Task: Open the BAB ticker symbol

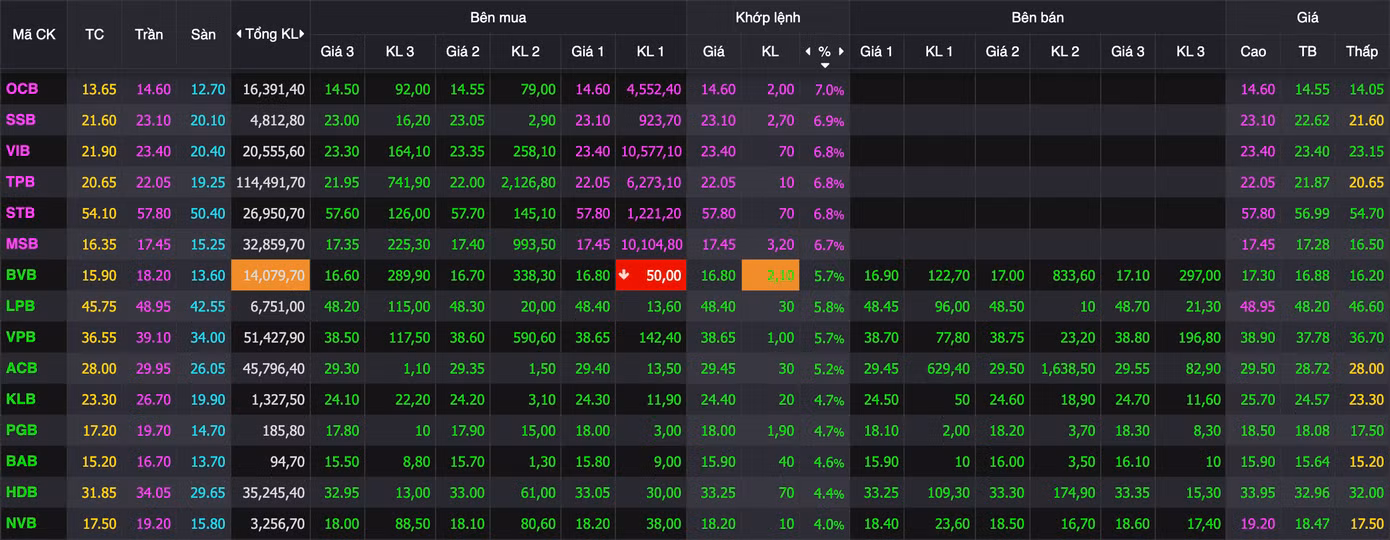Action: click(x=21, y=461)
